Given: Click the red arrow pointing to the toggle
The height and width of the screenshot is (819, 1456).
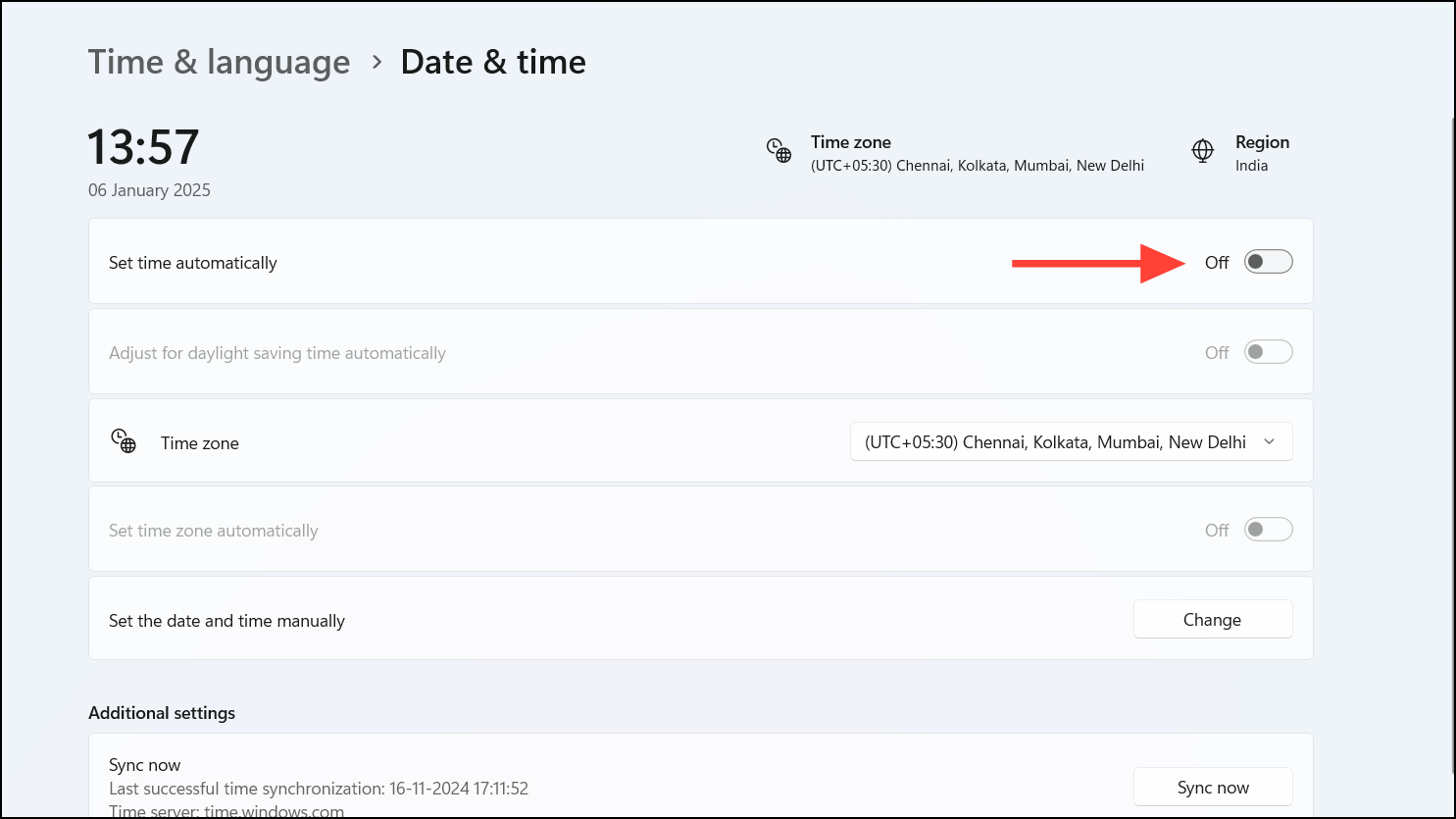Looking at the screenshot, I should pos(1098,261).
